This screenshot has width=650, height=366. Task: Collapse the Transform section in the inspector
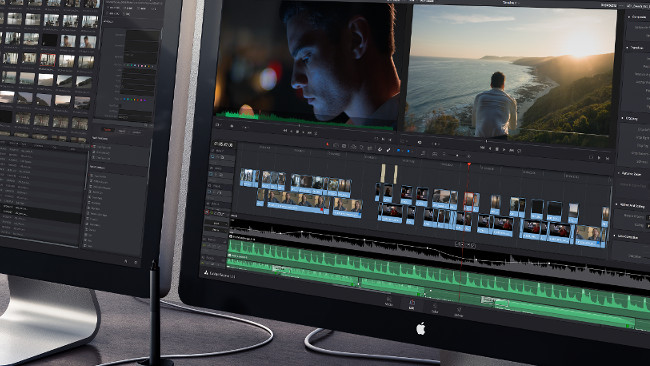click(636, 48)
